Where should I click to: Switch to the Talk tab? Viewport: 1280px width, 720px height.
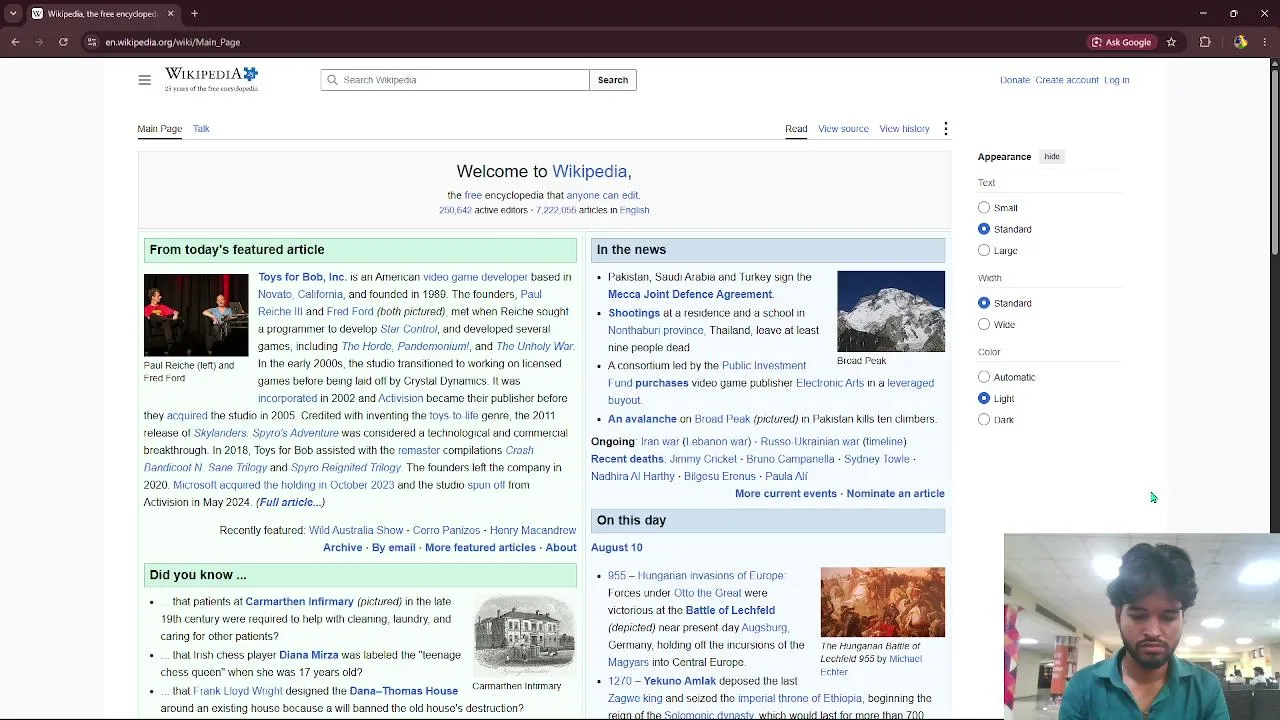click(201, 129)
